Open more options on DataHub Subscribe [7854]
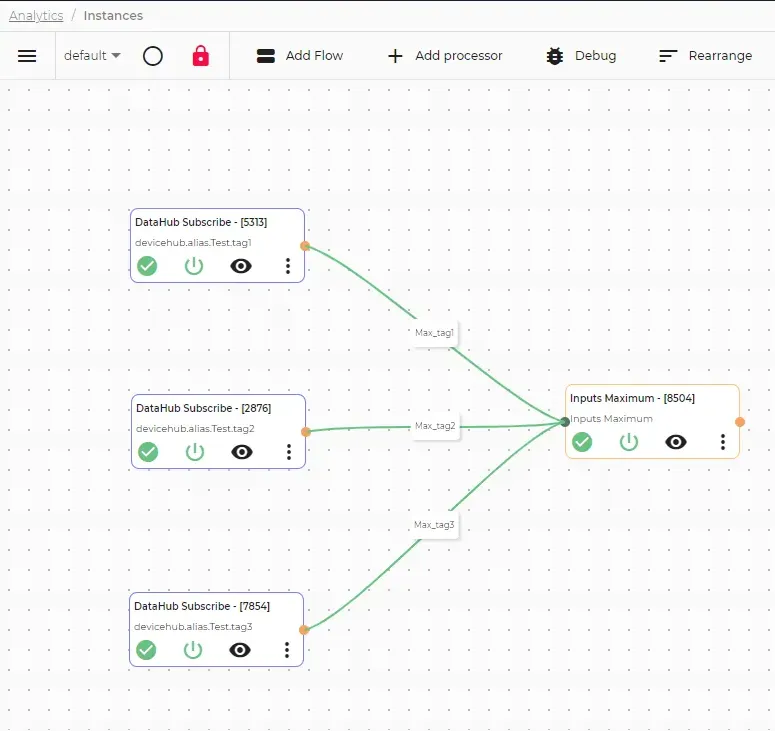 (x=287, y=650)
